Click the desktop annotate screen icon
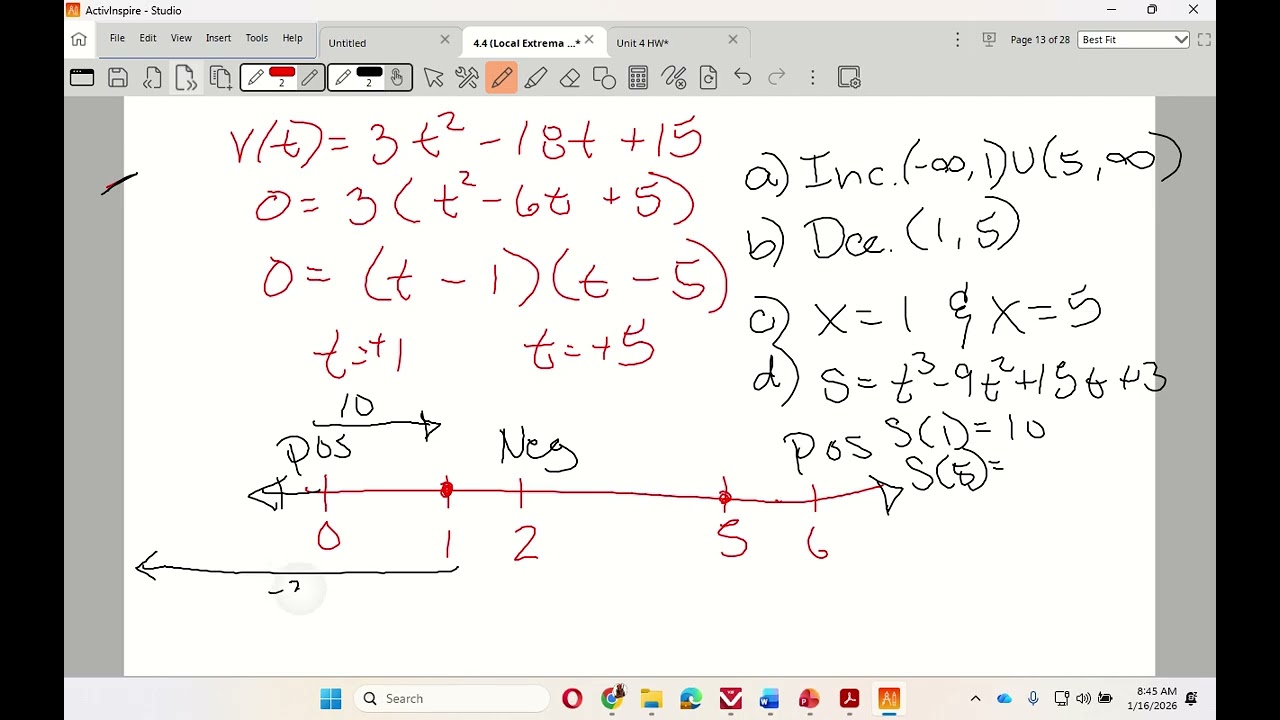1280x720 pixels. [989, 40]
